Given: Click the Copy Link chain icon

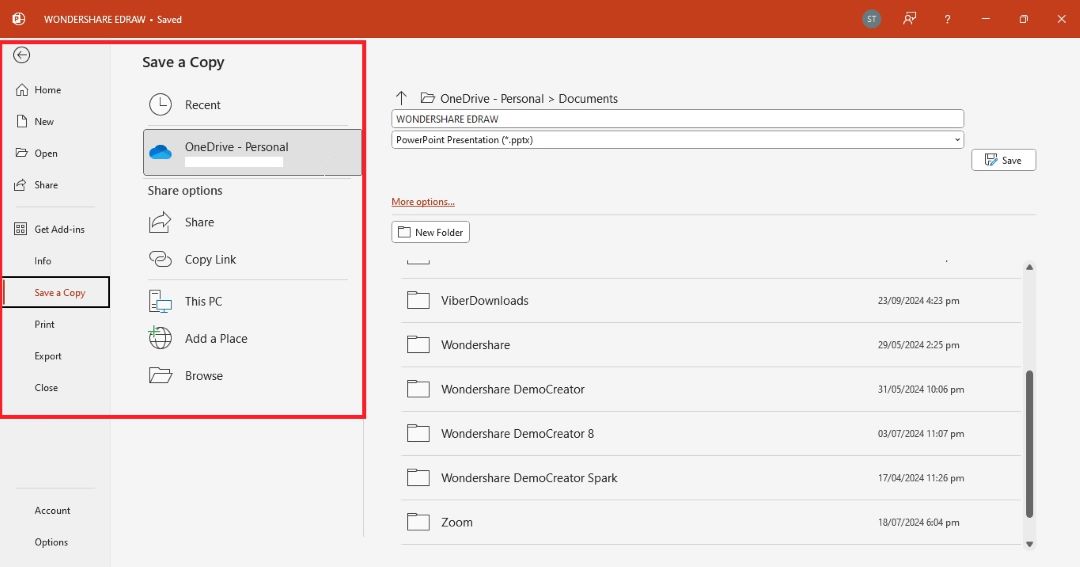Looking at the screenshot, I should [x=160, y=259].
